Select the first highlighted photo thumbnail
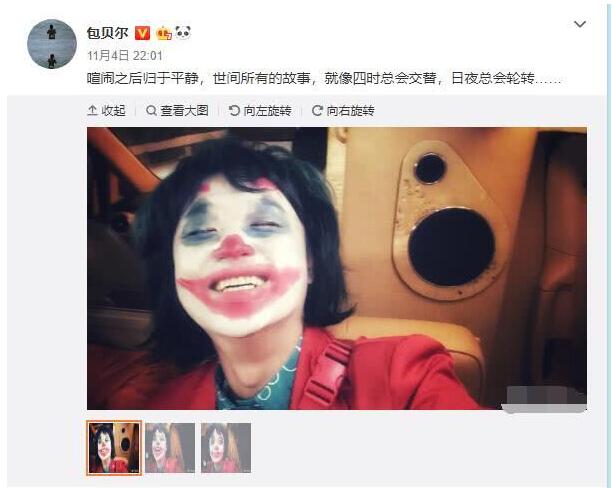 pyautogui.click(x=114, y=448)
